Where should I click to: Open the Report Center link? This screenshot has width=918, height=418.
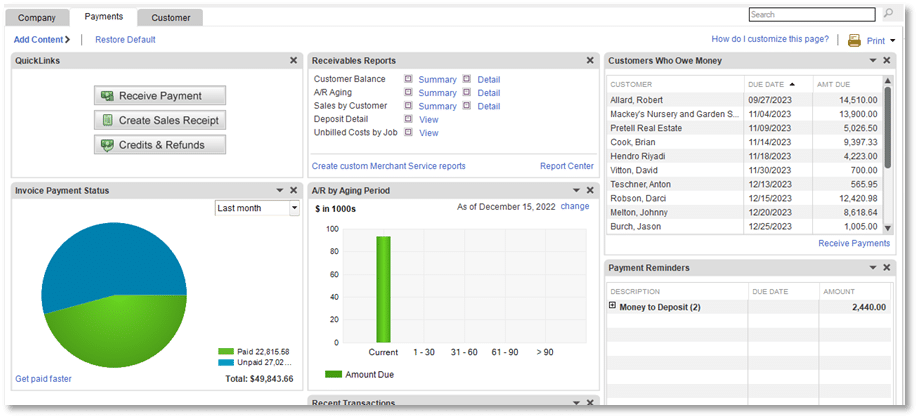pos(567,166)
